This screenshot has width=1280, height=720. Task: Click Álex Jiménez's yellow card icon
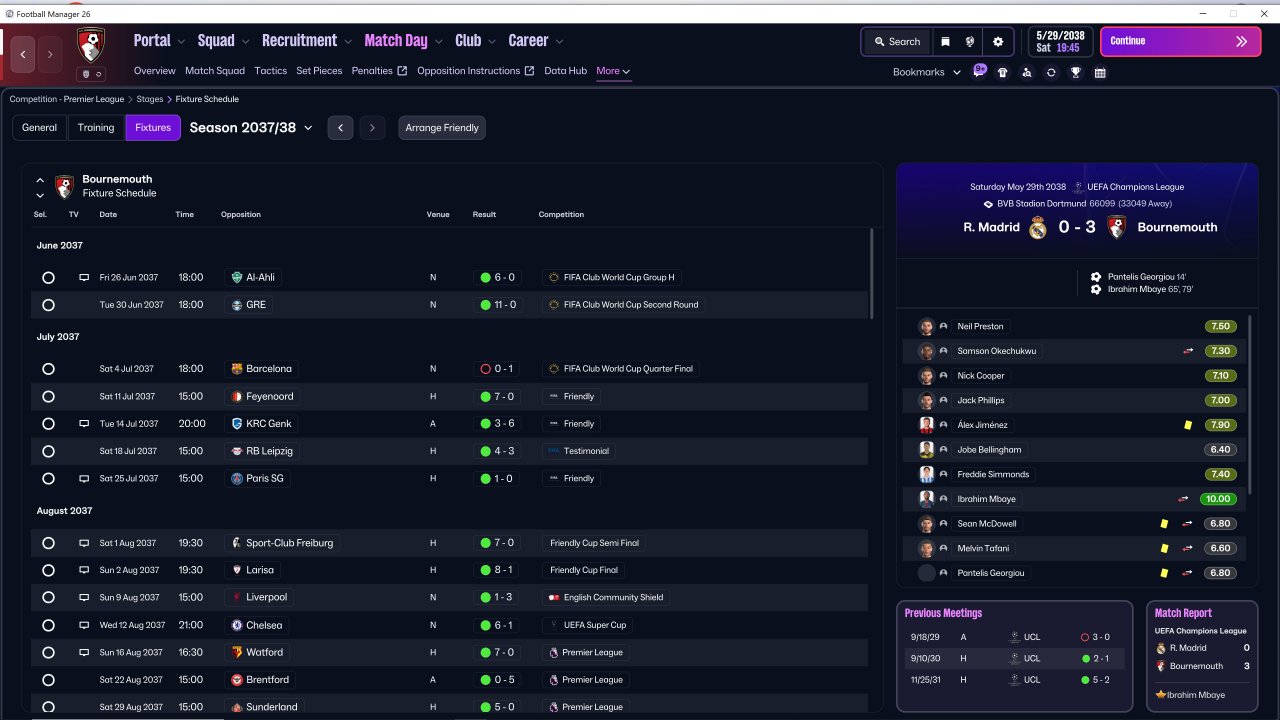1188,425
